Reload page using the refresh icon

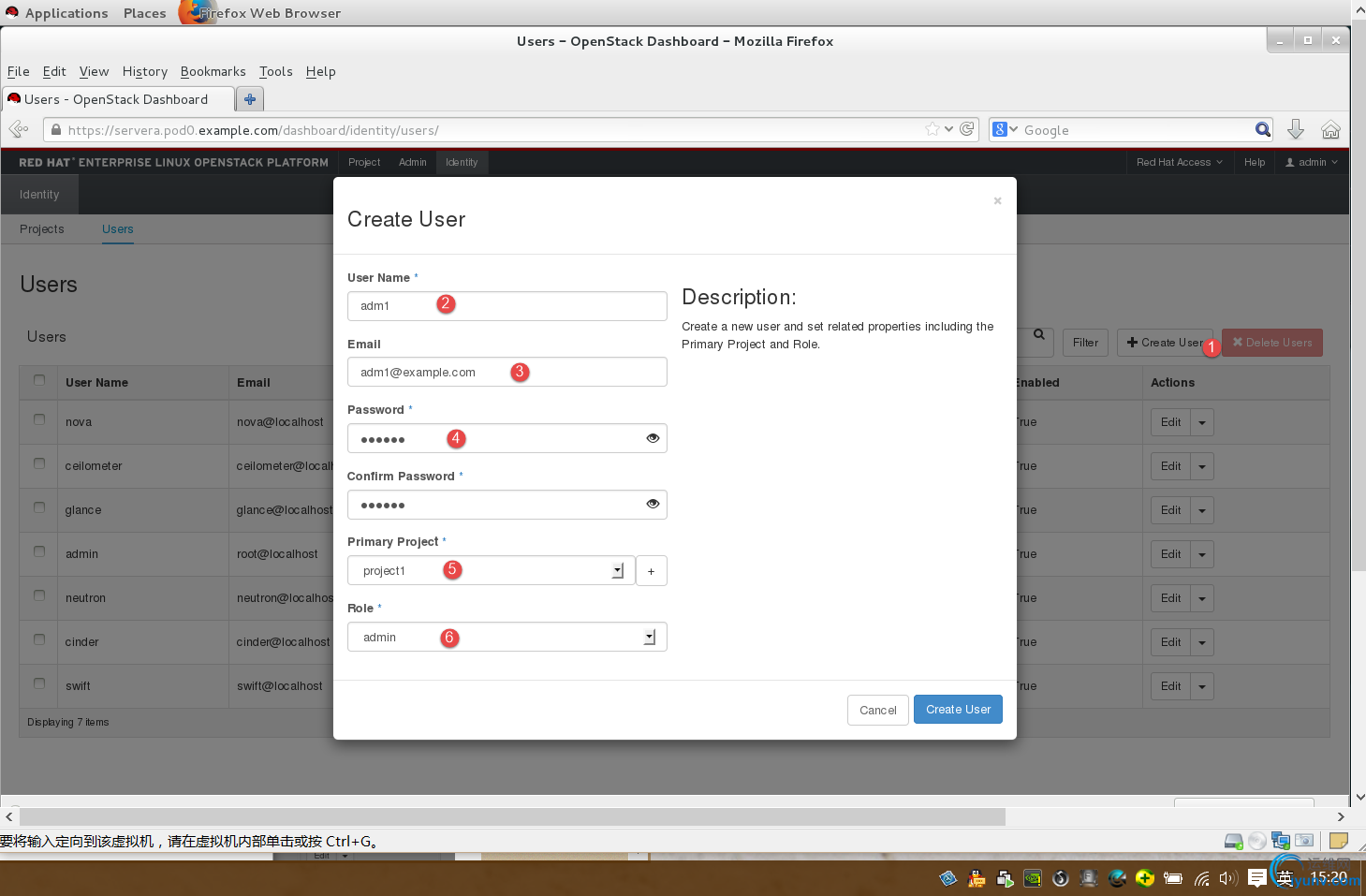[x=967, y=129]
